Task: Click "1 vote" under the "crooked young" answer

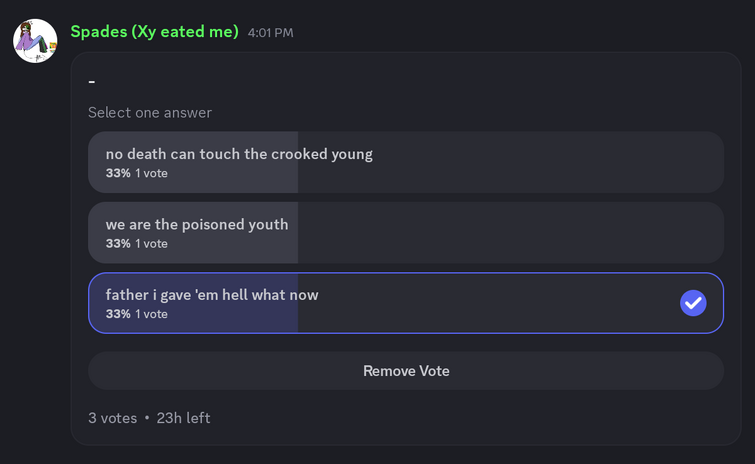Action: (151, 173)
